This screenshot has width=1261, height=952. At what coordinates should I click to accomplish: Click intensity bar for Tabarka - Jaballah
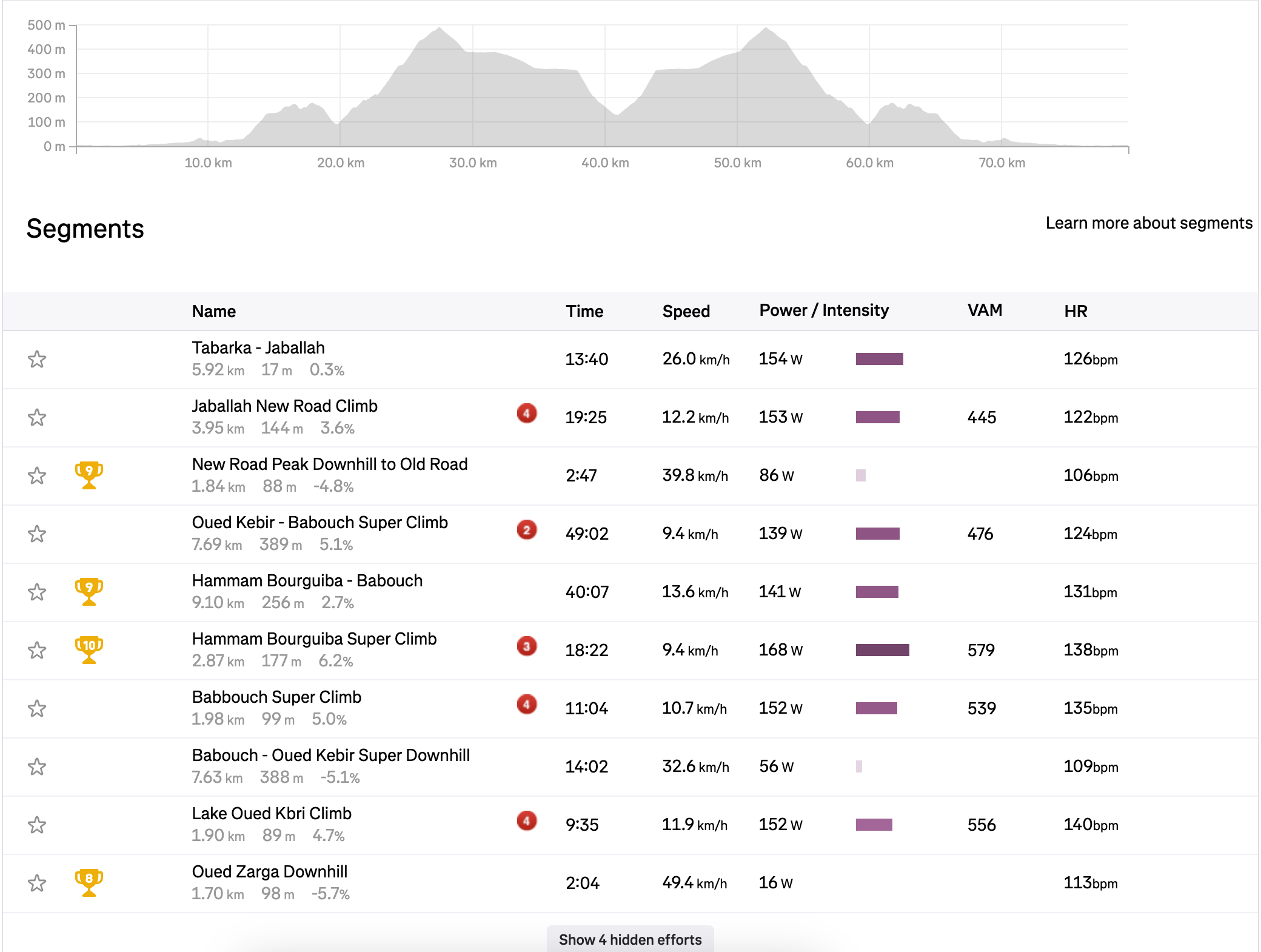pyautogui.click(x=879, y=359)
